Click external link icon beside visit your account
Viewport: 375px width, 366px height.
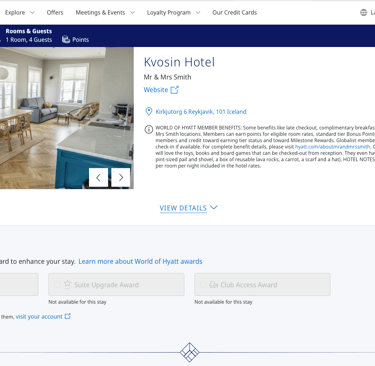click(68, 316)
